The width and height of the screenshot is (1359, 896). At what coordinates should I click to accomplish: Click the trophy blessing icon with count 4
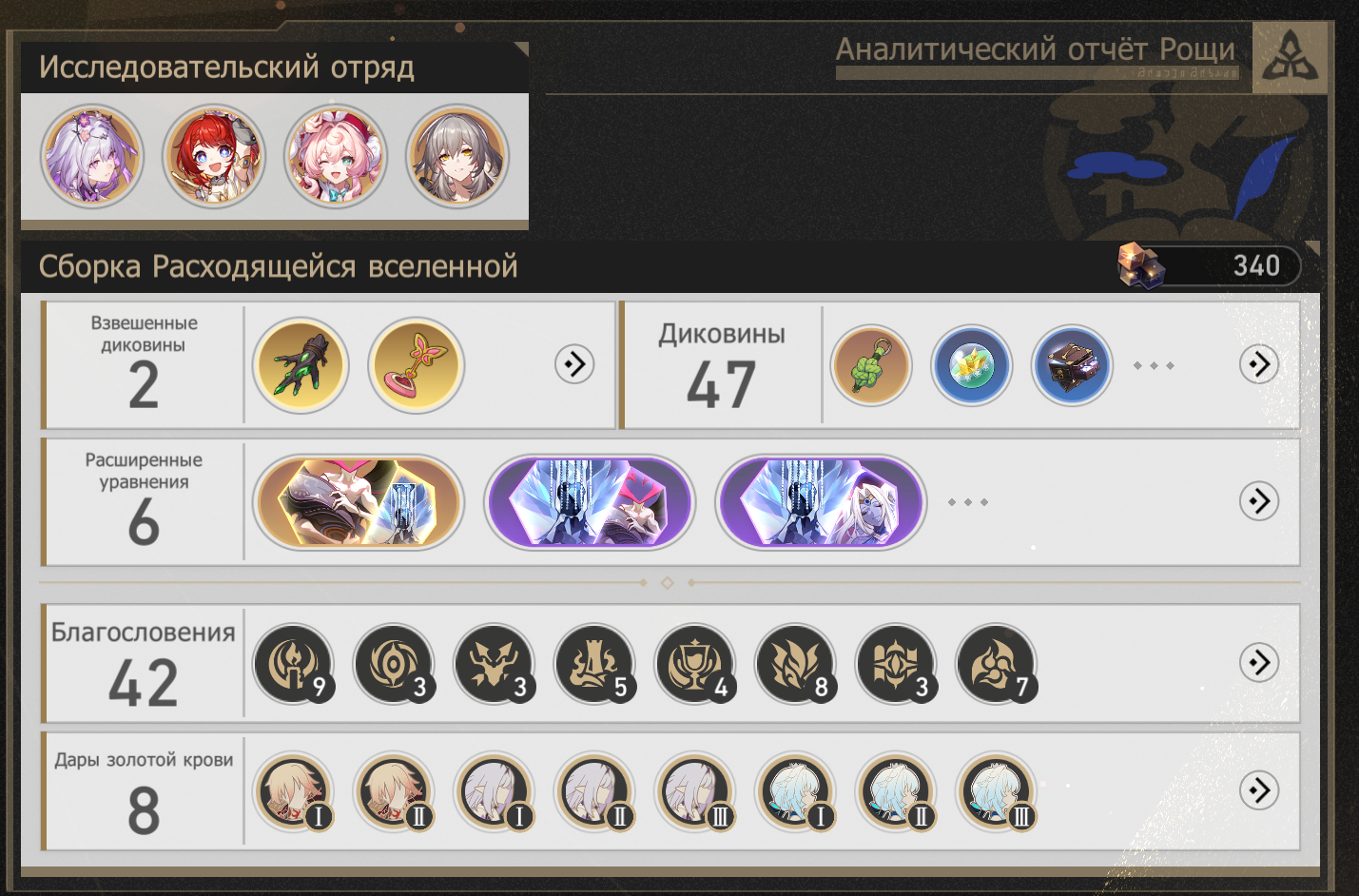click(x=696, y=664)
